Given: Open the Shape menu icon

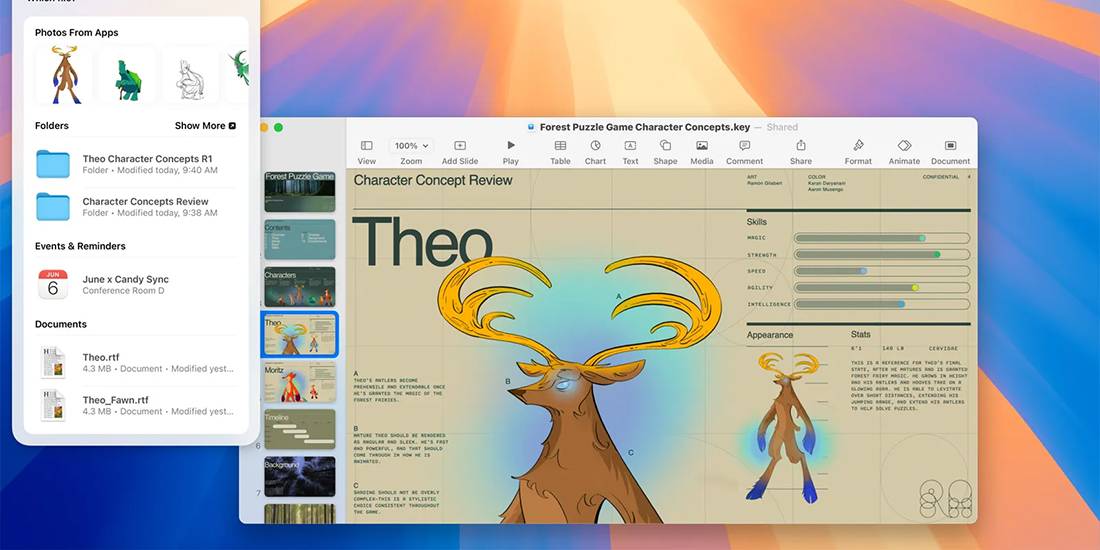Looking at the screenshot, I should (666, 145).
